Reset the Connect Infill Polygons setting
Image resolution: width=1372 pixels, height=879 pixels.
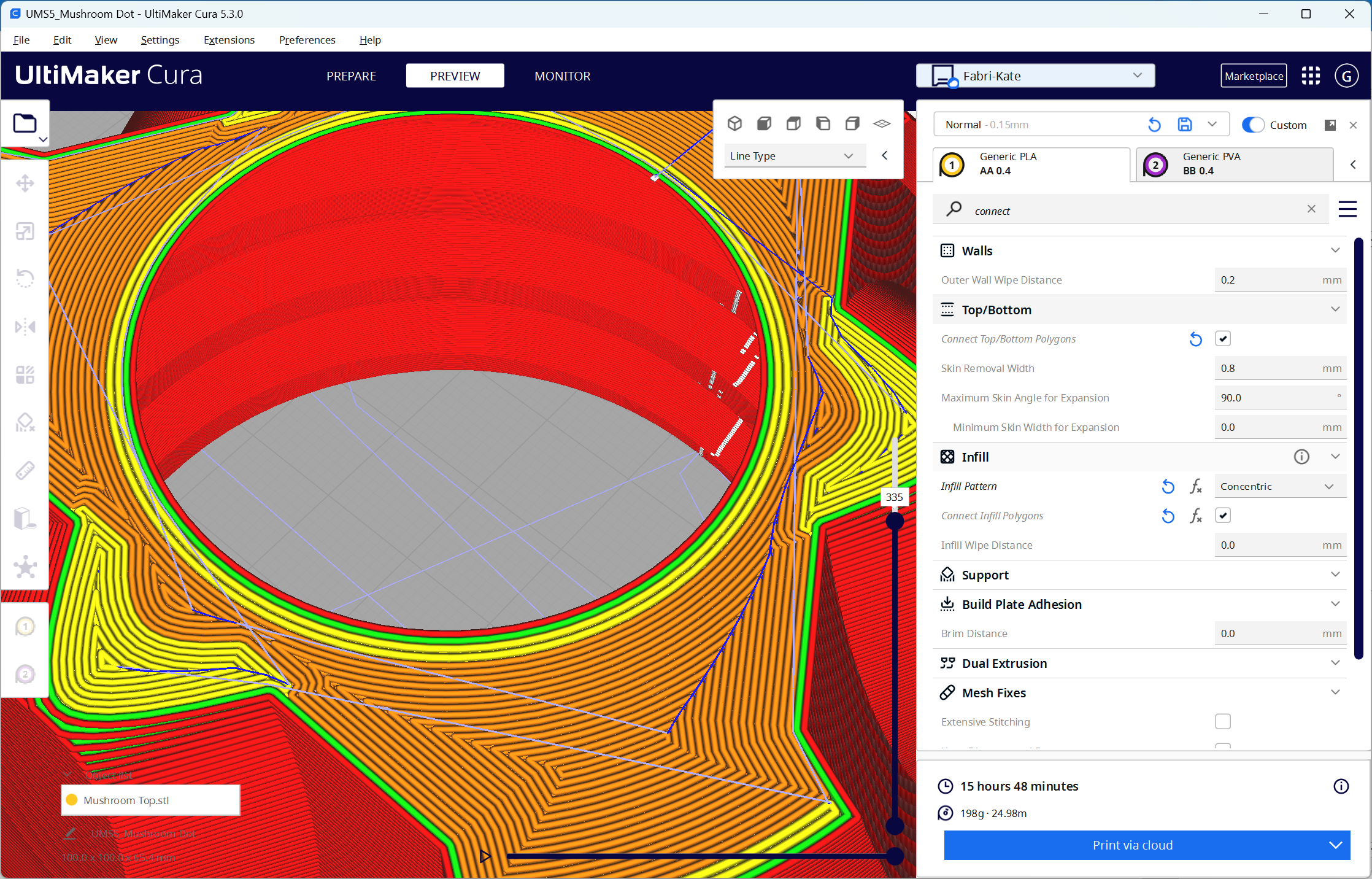click(1168, 516)
